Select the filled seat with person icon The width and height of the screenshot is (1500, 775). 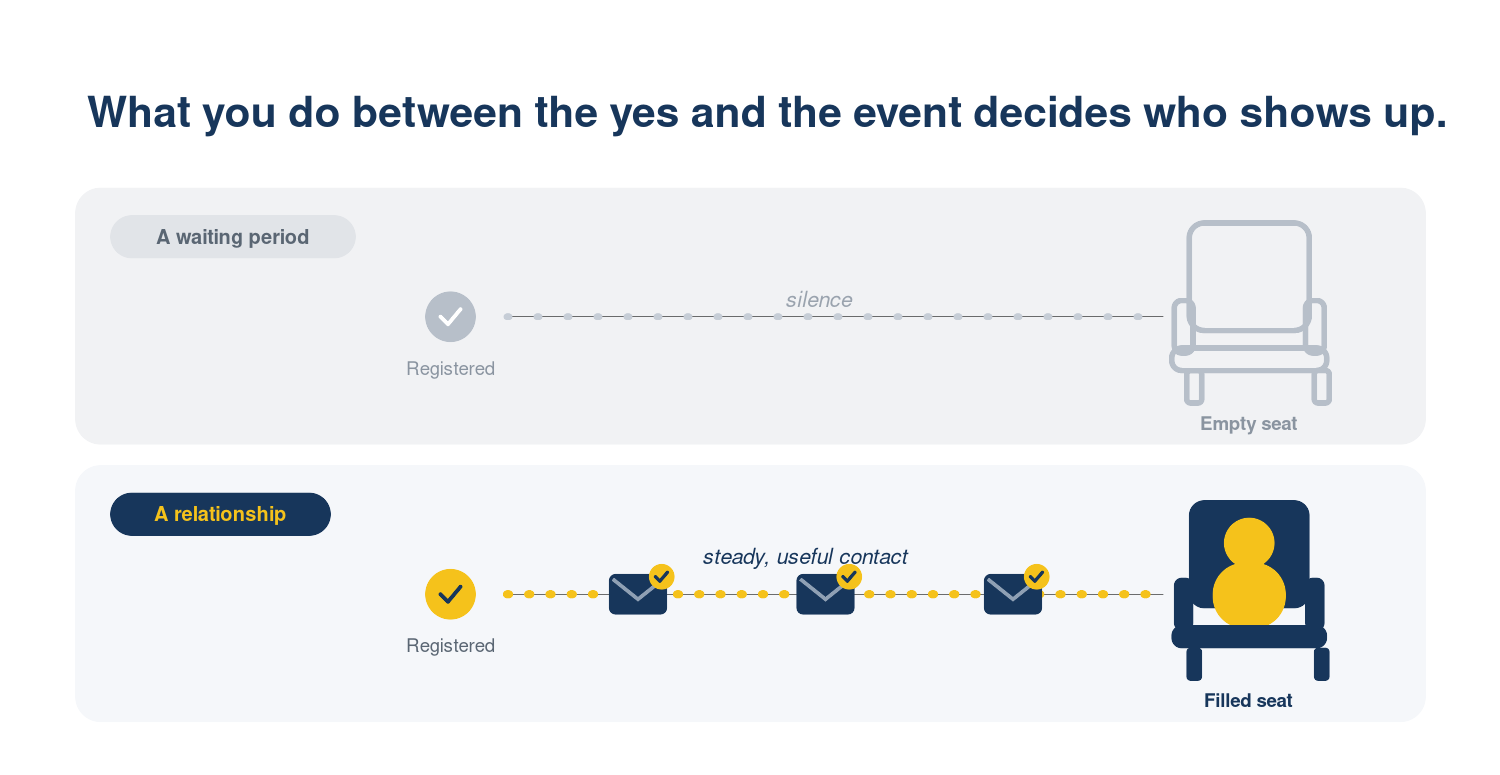click(x=1249, y=590)
